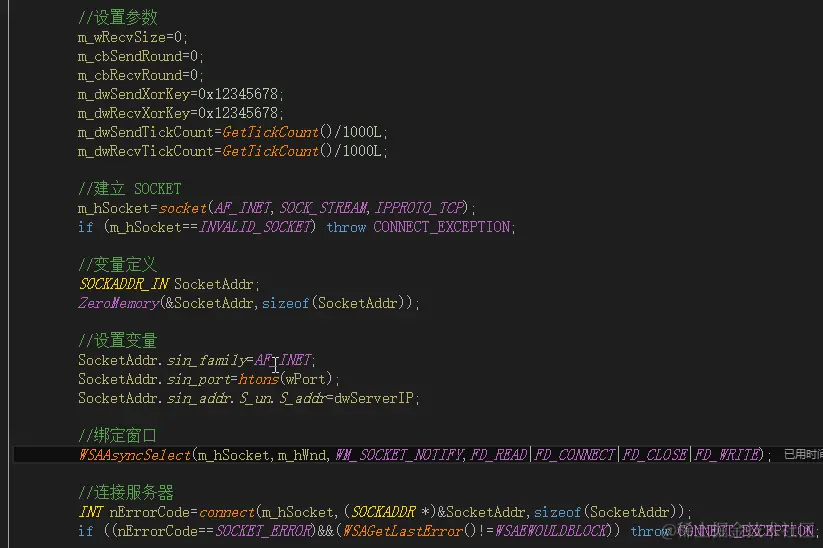Click the '已用时间' elapsed-time hint
This screenshot has height=548, width=823.
click(803, 455)
